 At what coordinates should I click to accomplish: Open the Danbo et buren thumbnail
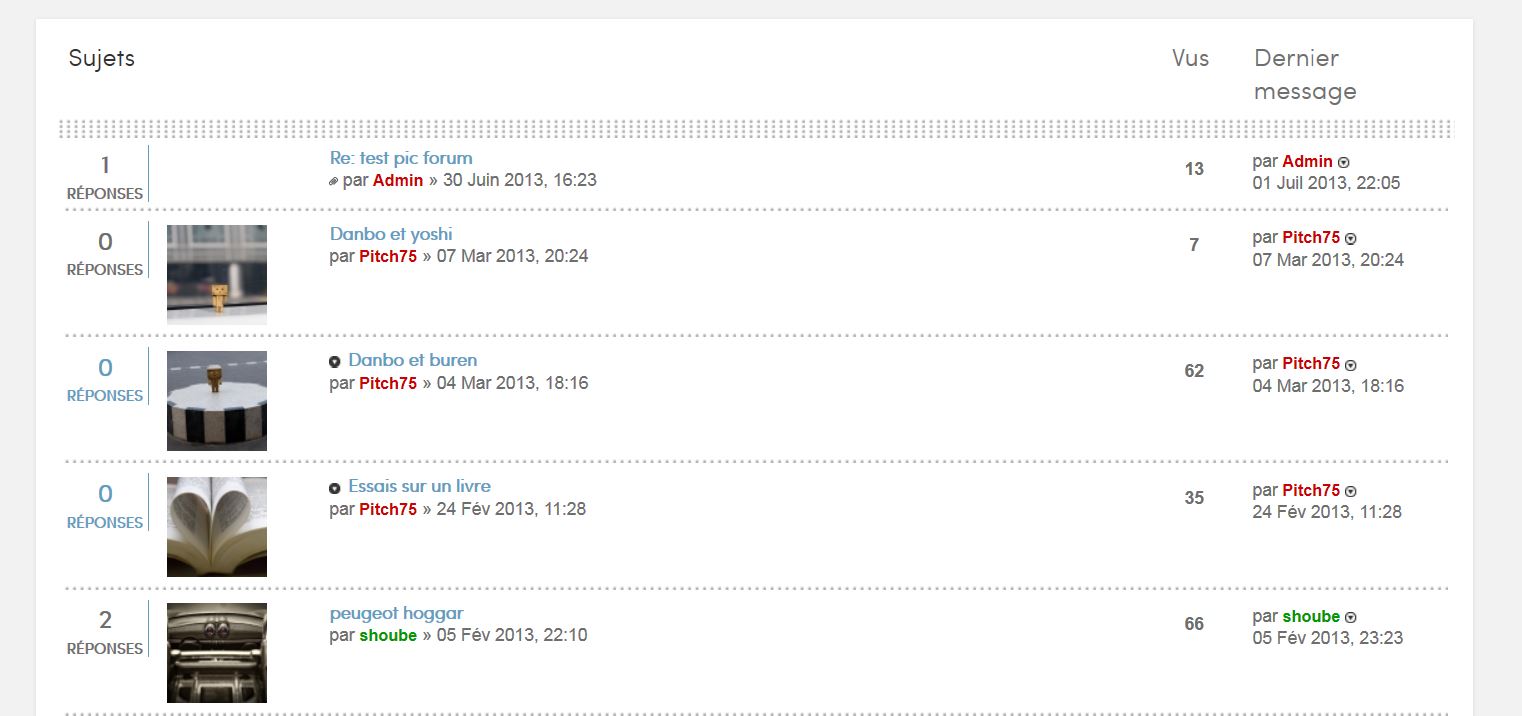(x=217, y=401)
